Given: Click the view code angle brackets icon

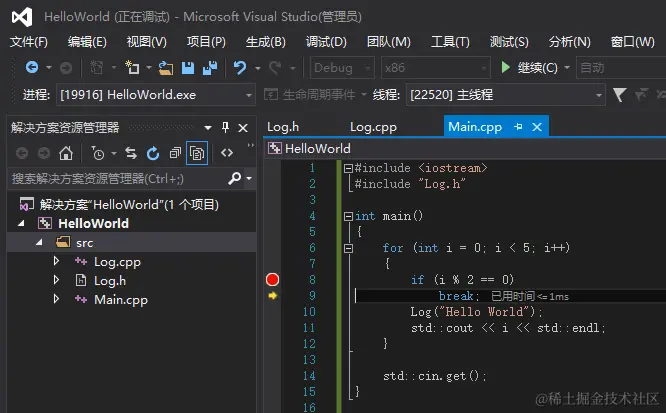Looking at the screenshot, I should point(227,153).
